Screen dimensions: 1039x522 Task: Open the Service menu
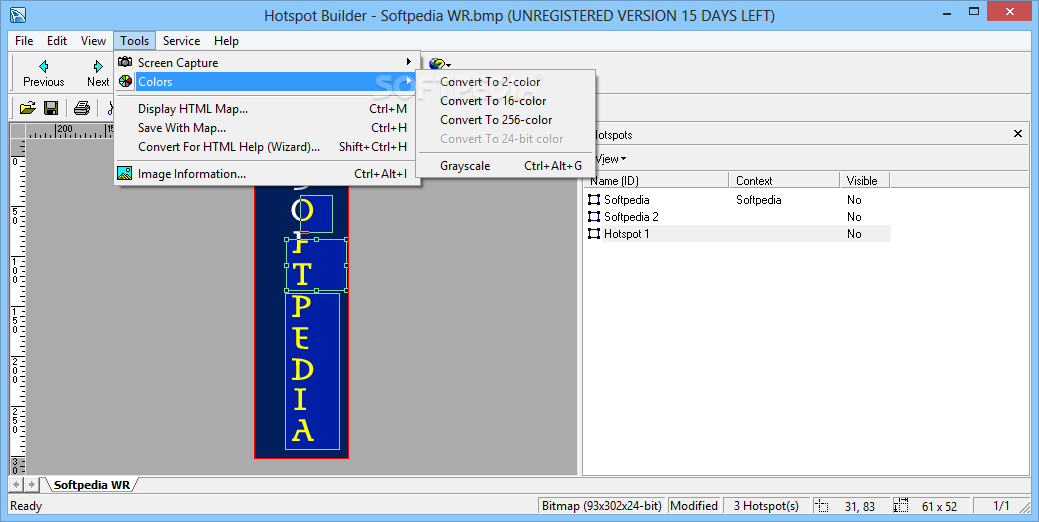182,41
